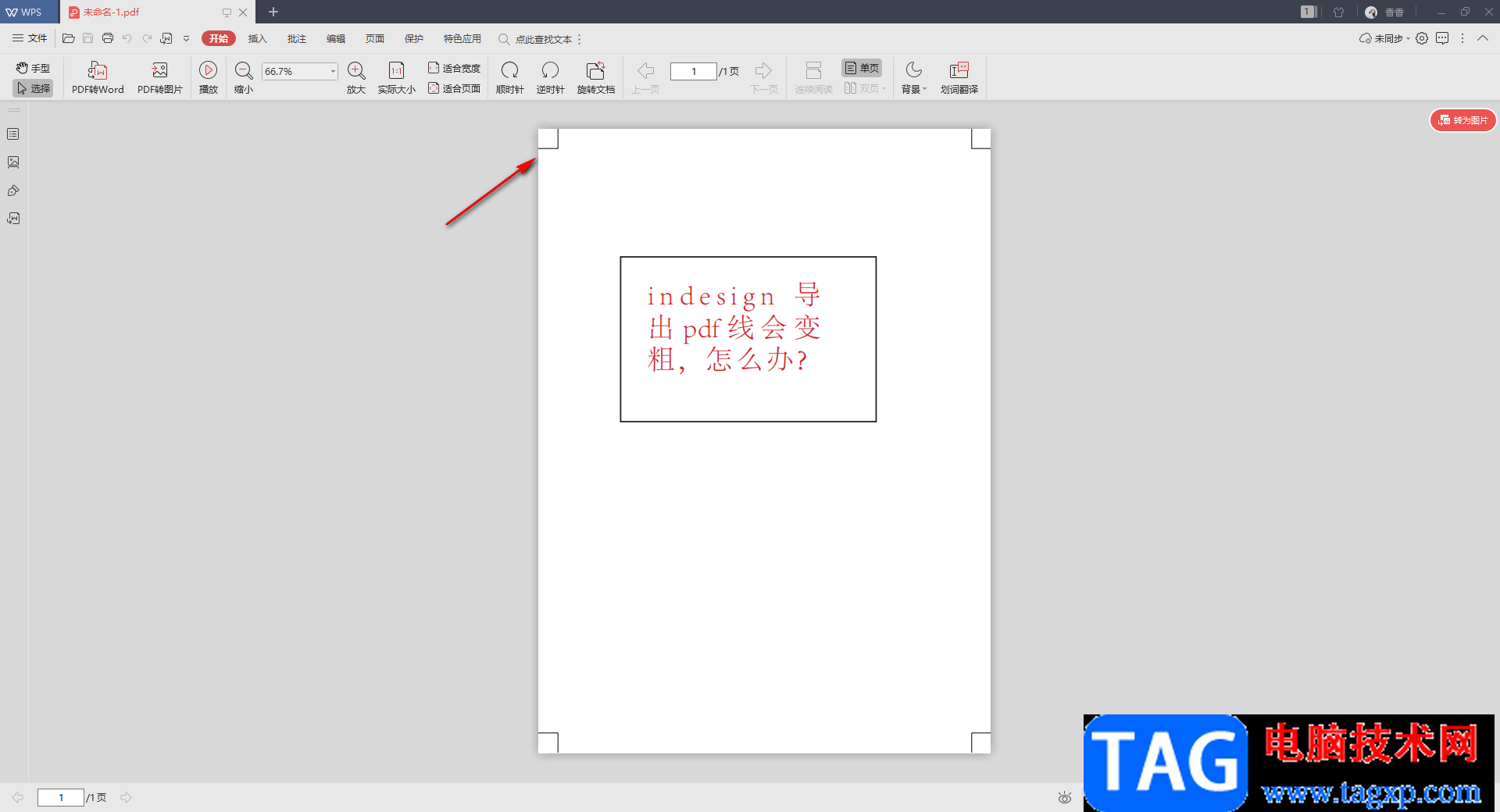The height and width of the screenshot is (812, 1500).
Task: Toggle eye protection mode icon in status bar
Action: pos(1065,797)
